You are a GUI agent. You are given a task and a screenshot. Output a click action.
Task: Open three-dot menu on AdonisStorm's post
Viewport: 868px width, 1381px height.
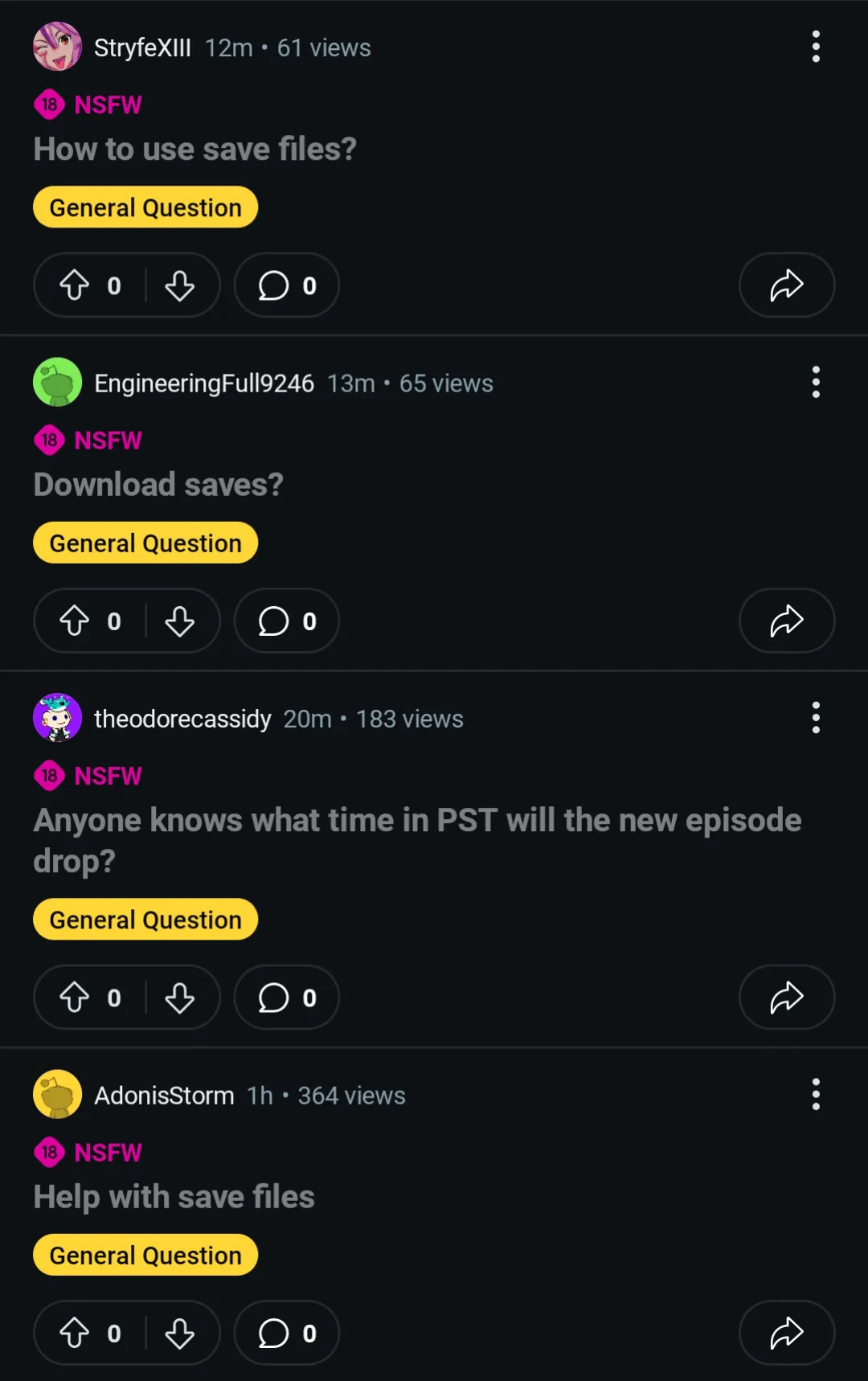pyautogui.click(x=816, y=1094)
